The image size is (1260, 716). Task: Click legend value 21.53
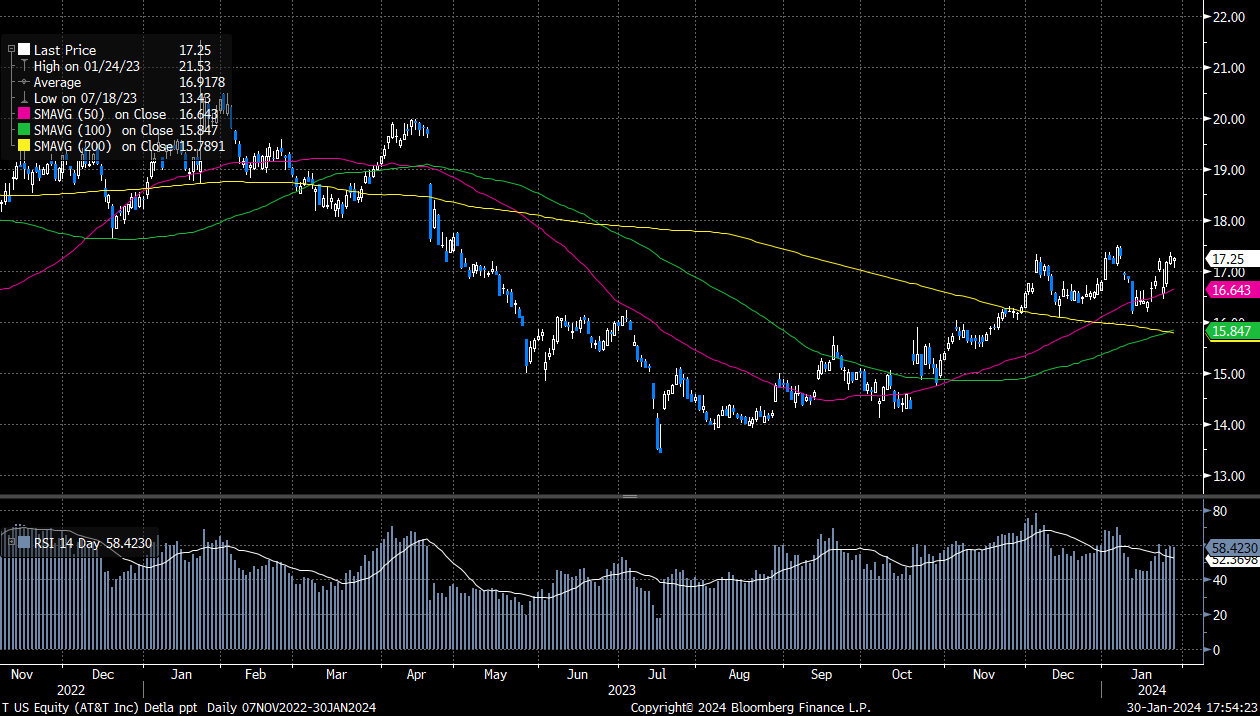click(195, 66)
